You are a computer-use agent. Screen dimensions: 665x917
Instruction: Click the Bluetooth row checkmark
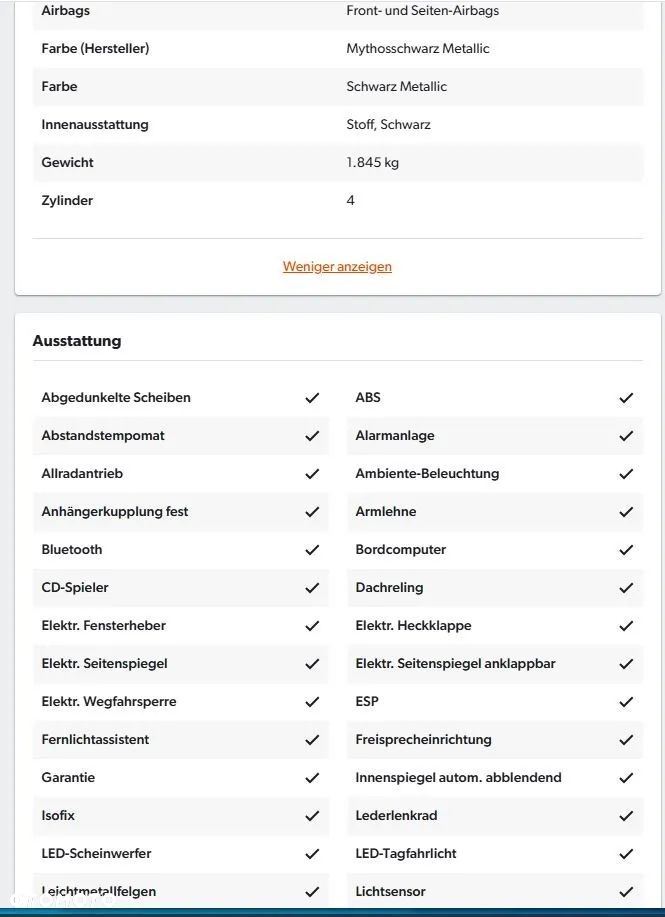click(x=312, y=550)
